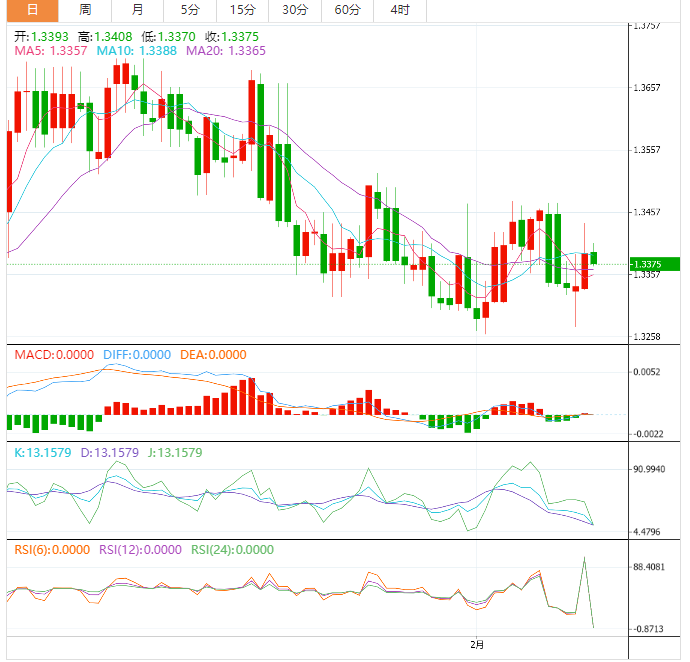This screenshot has width=690, height=662.
Task: Click the RSI(24):0.0000 label
Action: 232,550
